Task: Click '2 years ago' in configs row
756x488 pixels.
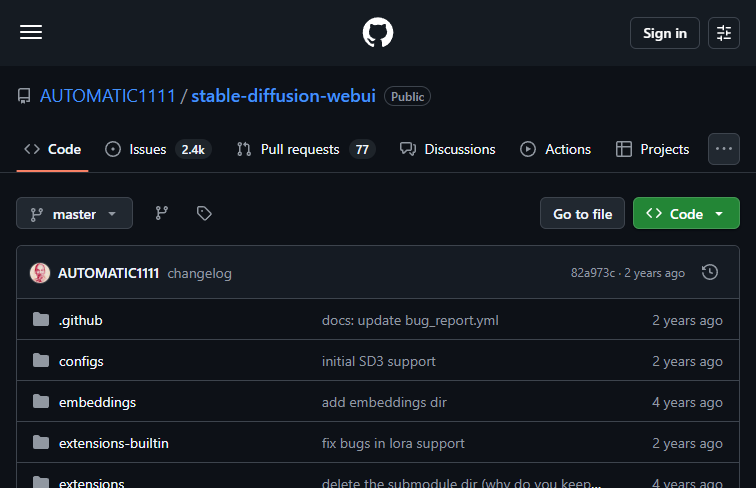Action: pos(688,361)
